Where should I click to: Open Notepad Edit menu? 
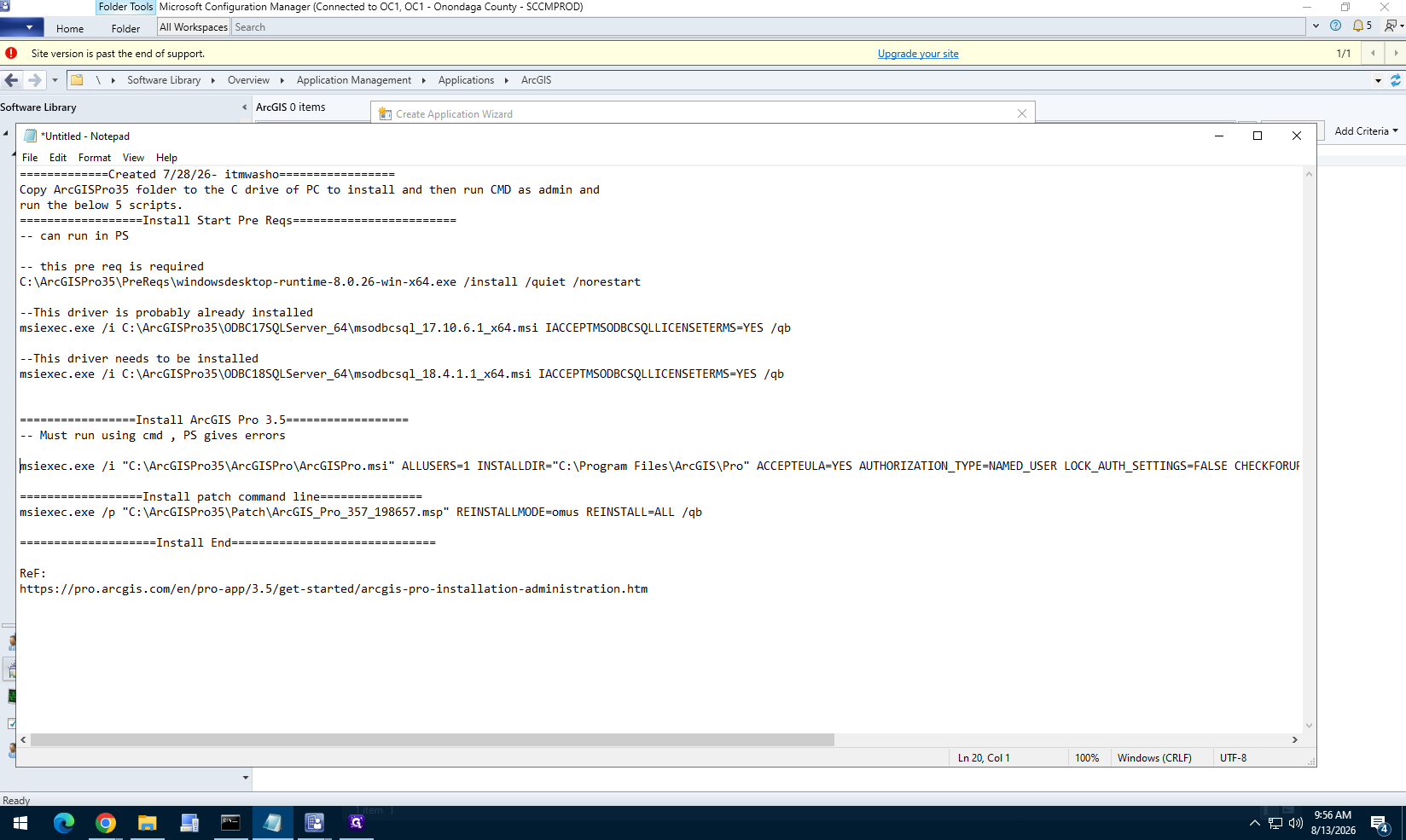click(x=58, y=158)
